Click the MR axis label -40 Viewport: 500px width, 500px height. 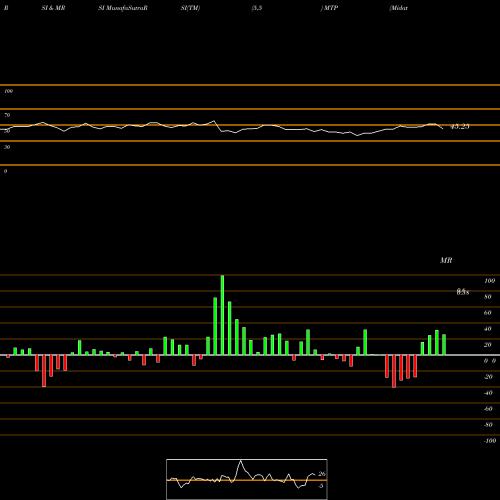tap(488, 393)
